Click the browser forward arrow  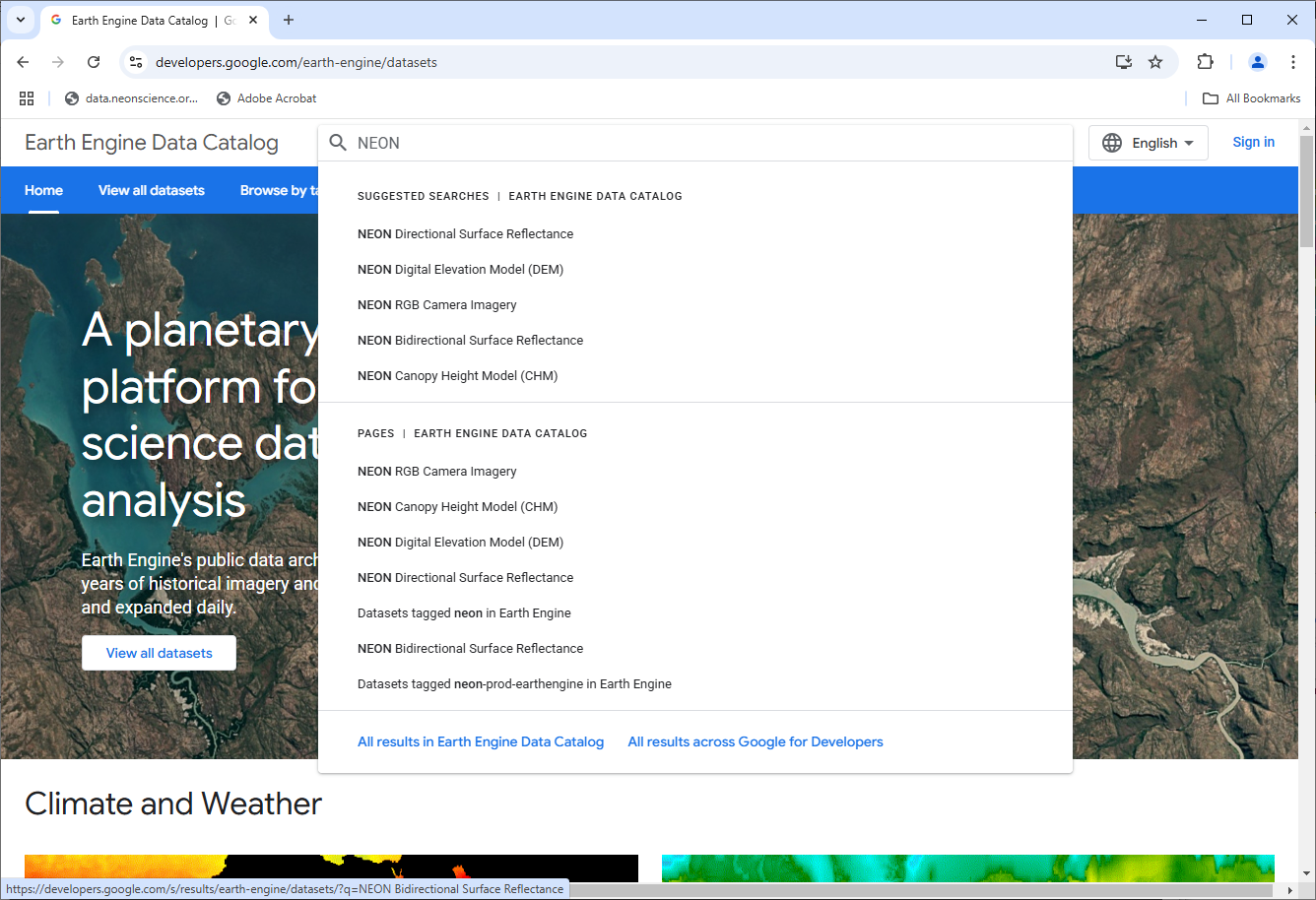pos(58,62)
